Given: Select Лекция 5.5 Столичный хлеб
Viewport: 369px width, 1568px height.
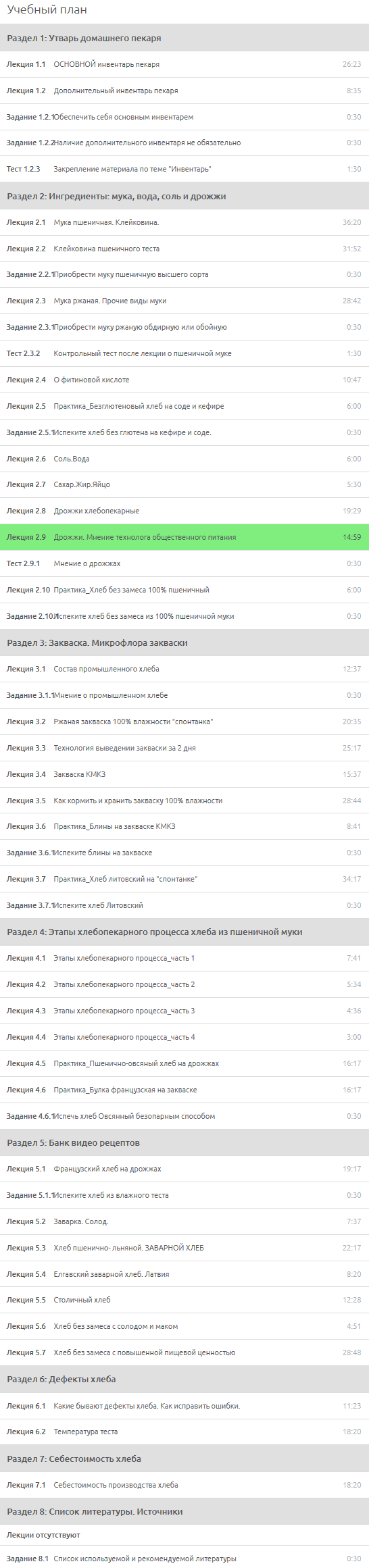Looking at the screenshot, I should click(x=184, y=1300).
